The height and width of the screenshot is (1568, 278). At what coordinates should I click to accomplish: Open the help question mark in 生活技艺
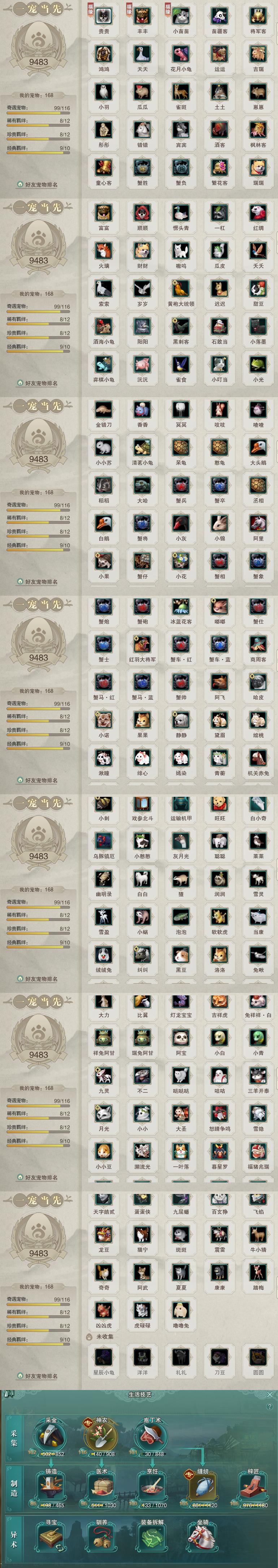[269, 1406]
